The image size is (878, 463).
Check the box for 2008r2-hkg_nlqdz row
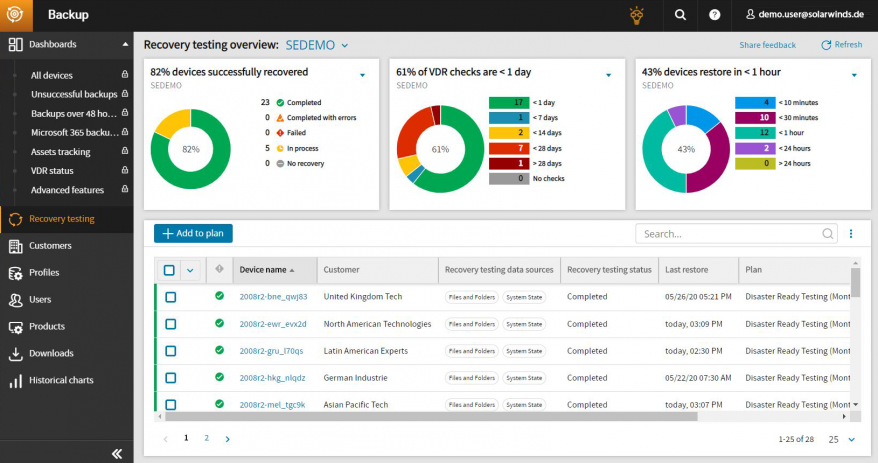point(171,378)
